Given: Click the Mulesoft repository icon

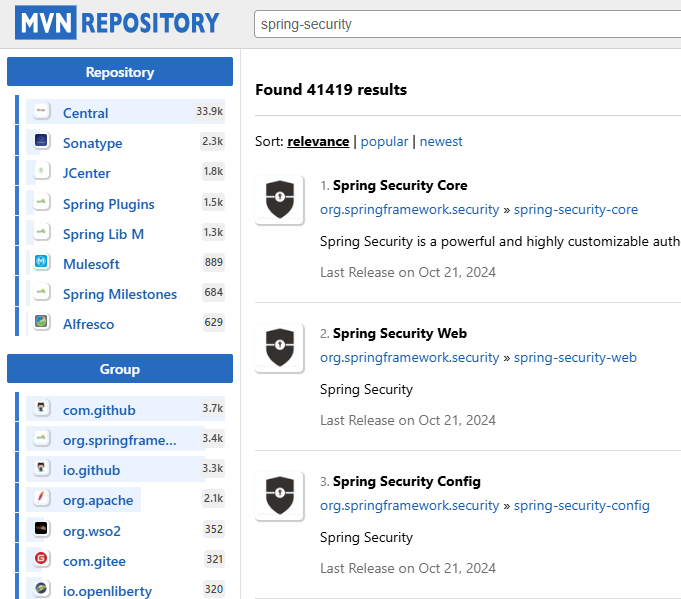Looking at the screenshot, I should (x=41, y=261).
